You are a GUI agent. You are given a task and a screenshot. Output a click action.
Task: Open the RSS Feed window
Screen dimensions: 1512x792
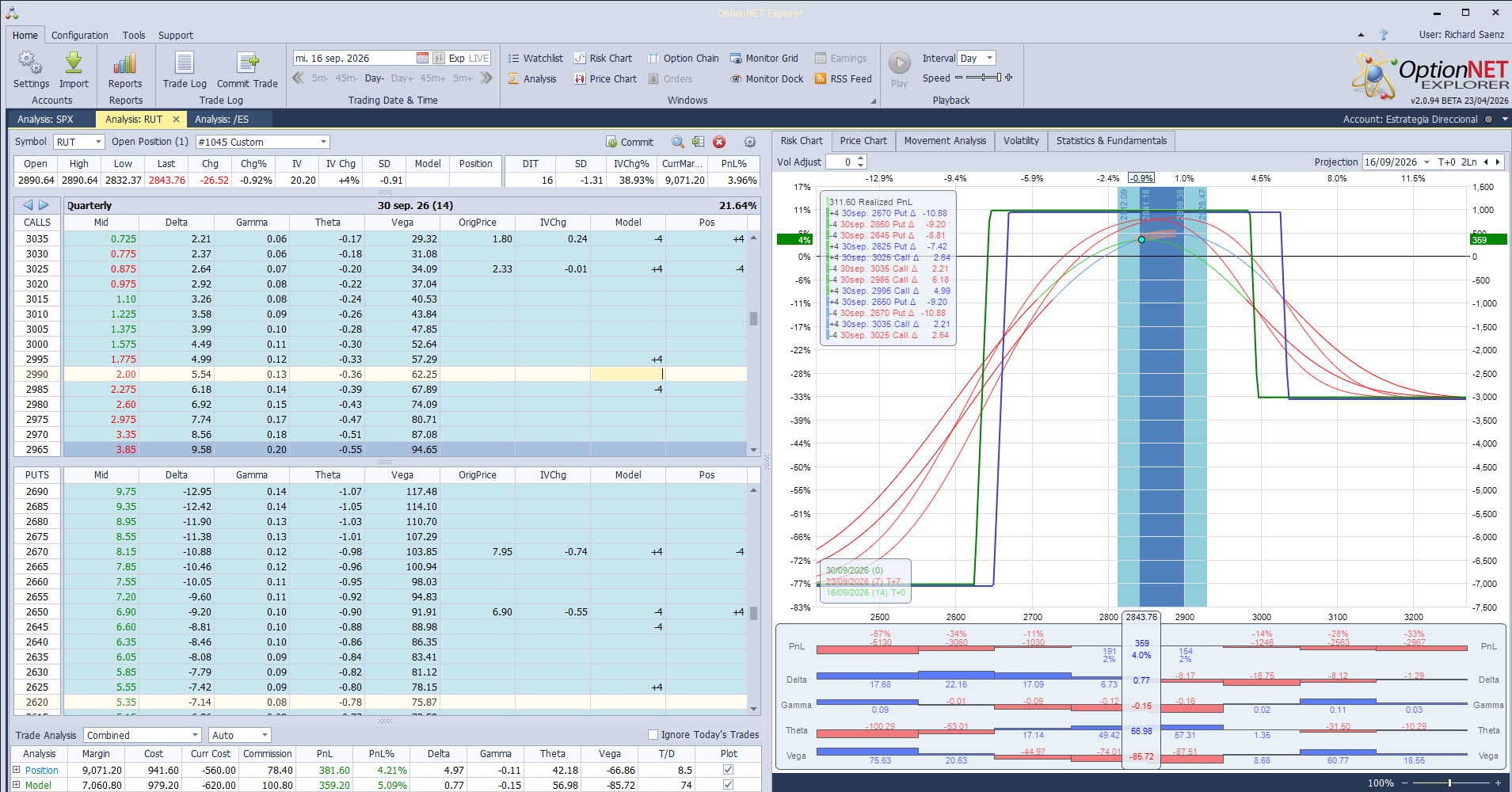tap(844, 79)
